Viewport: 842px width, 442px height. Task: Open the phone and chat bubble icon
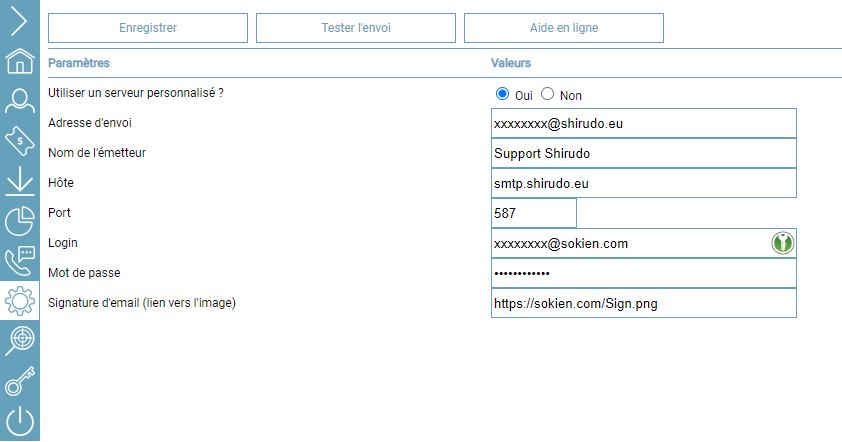click(x=19, y=260)
